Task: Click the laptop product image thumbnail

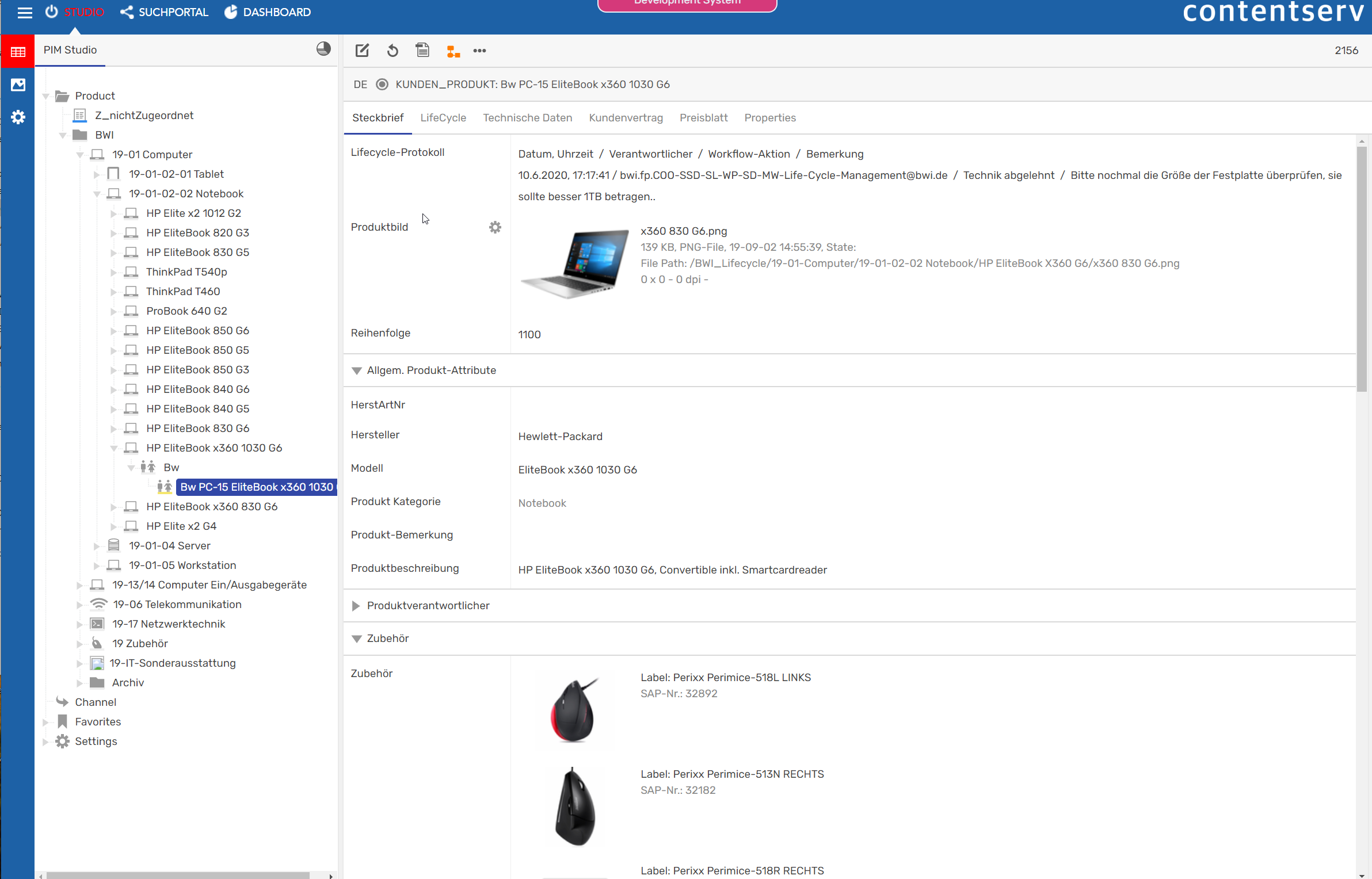Action: coord(575,263)
